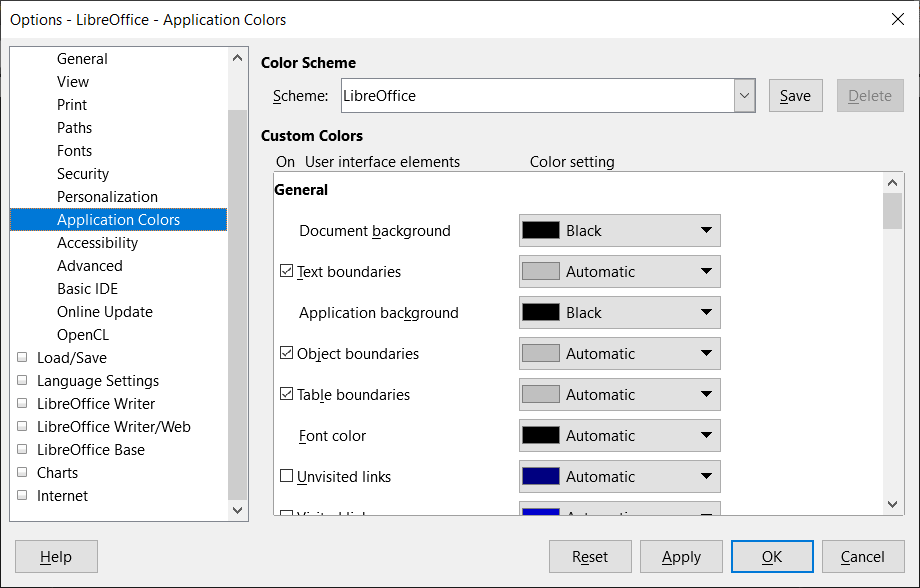Click the gray Object boundaries color swatch
The height and width of the screenshot is (588, 920).
click(x=540, y=354)
